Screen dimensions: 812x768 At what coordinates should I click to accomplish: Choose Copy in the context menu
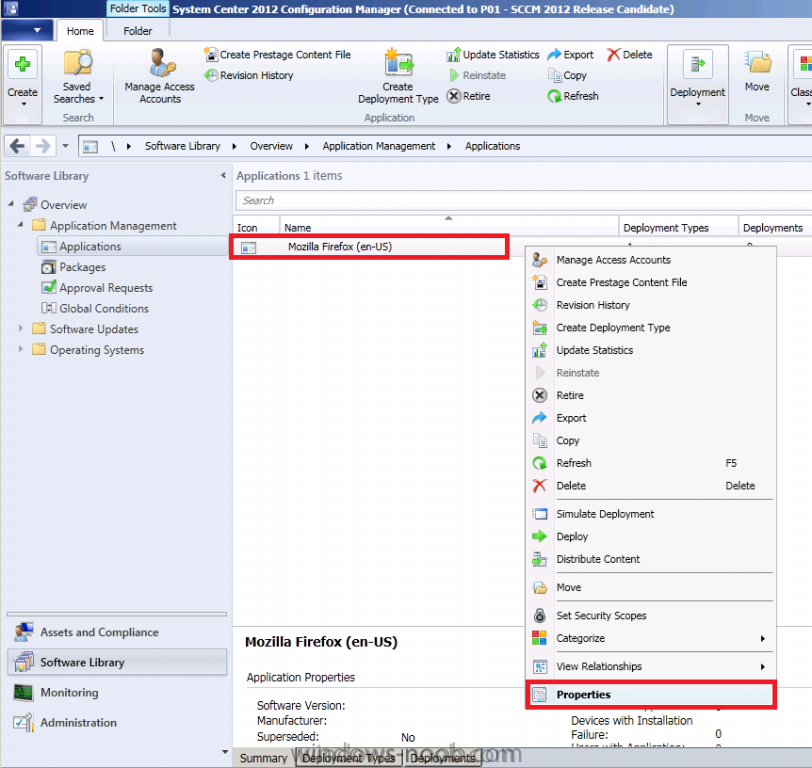click(x=651, y=441)
